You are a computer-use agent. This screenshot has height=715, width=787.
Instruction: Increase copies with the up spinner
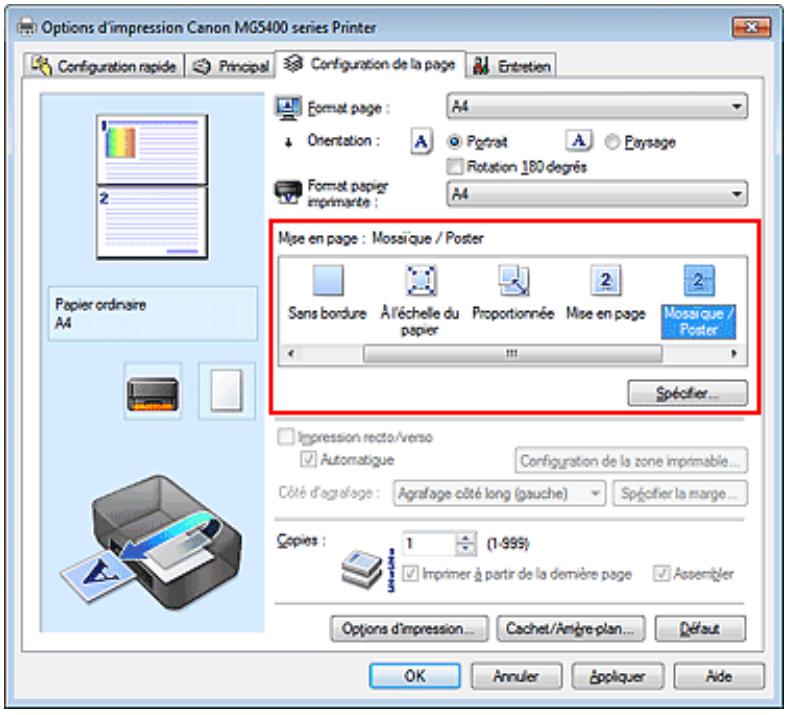pos(466,538)
